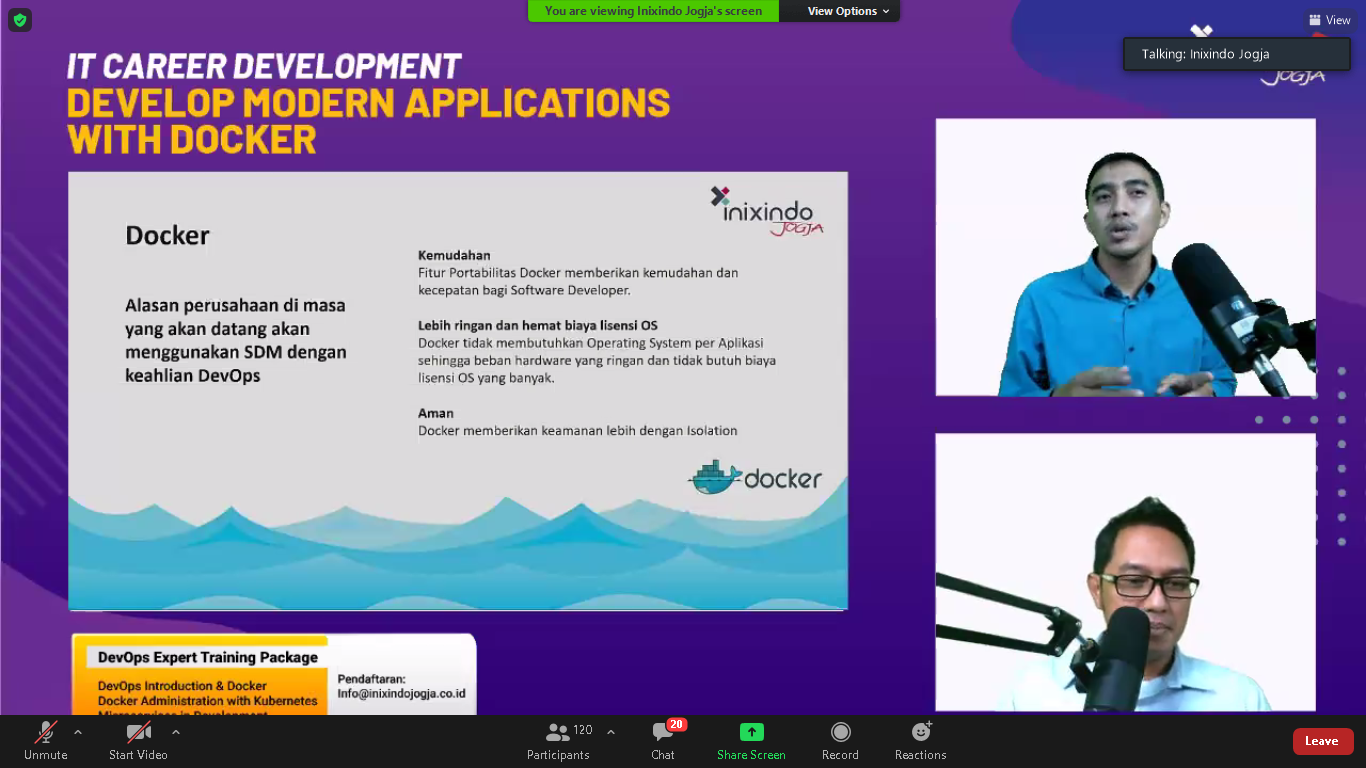Image resolution: width=1366 pixels, height=768 pixels.
Task: Unmute the microphone
Action: [46, 741]
